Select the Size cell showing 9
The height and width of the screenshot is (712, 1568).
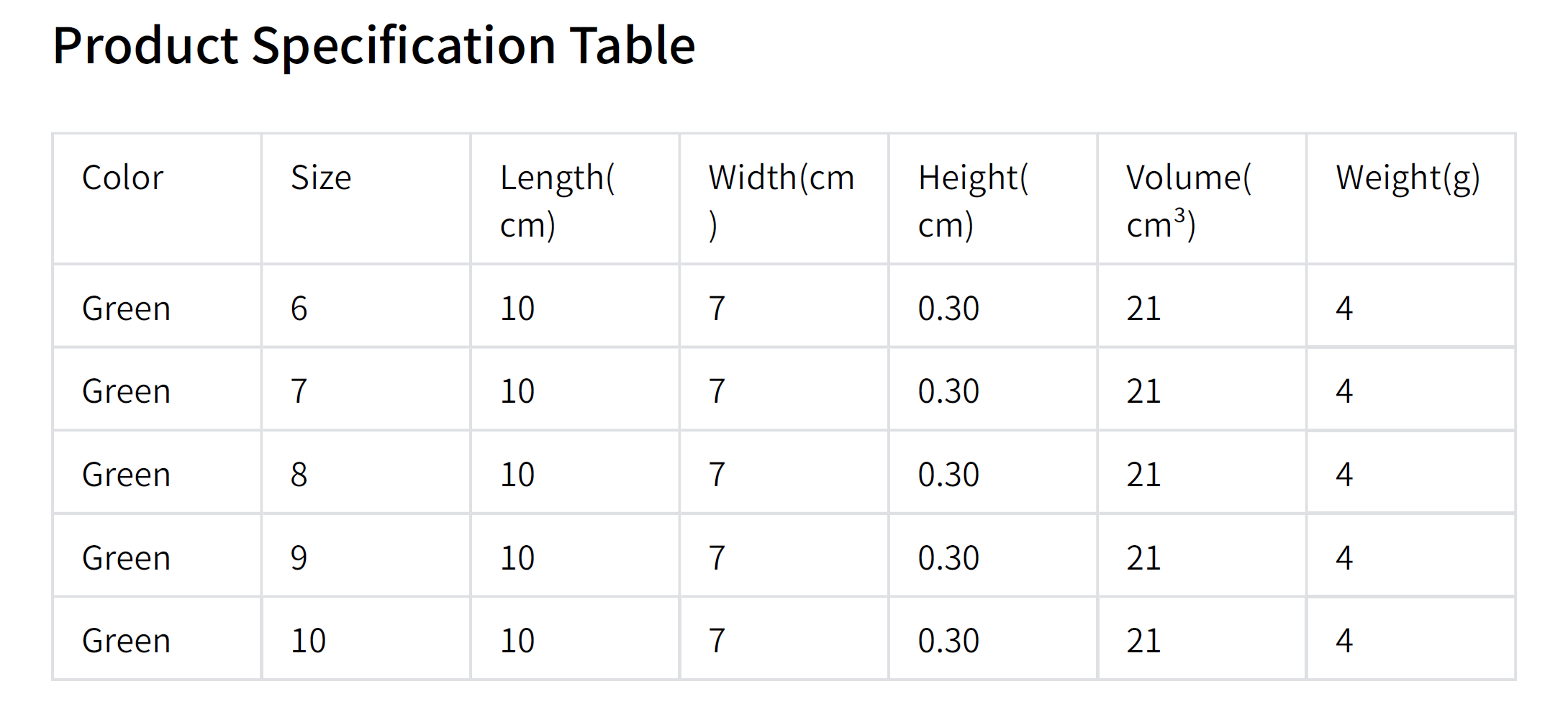click(299, 558)
